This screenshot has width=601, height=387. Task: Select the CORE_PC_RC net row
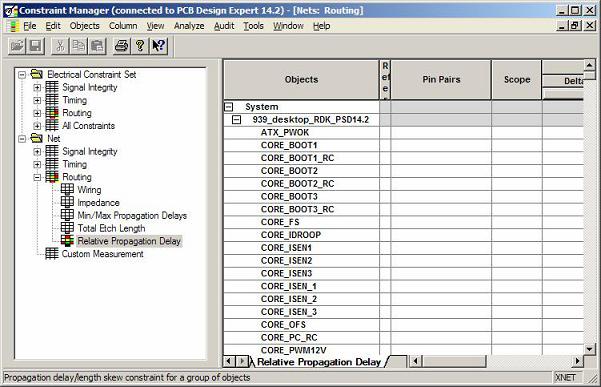301,338
